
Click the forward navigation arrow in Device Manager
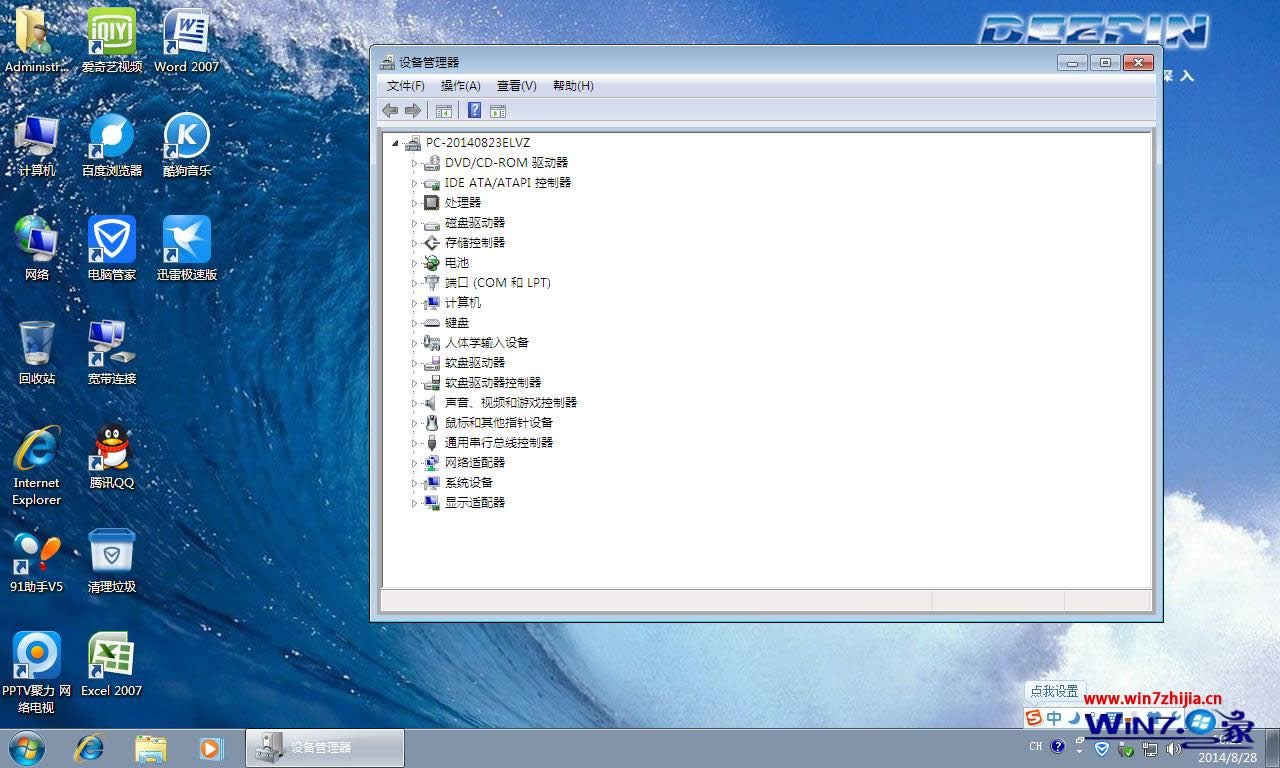pyautogui.click(x=413, y=110)
